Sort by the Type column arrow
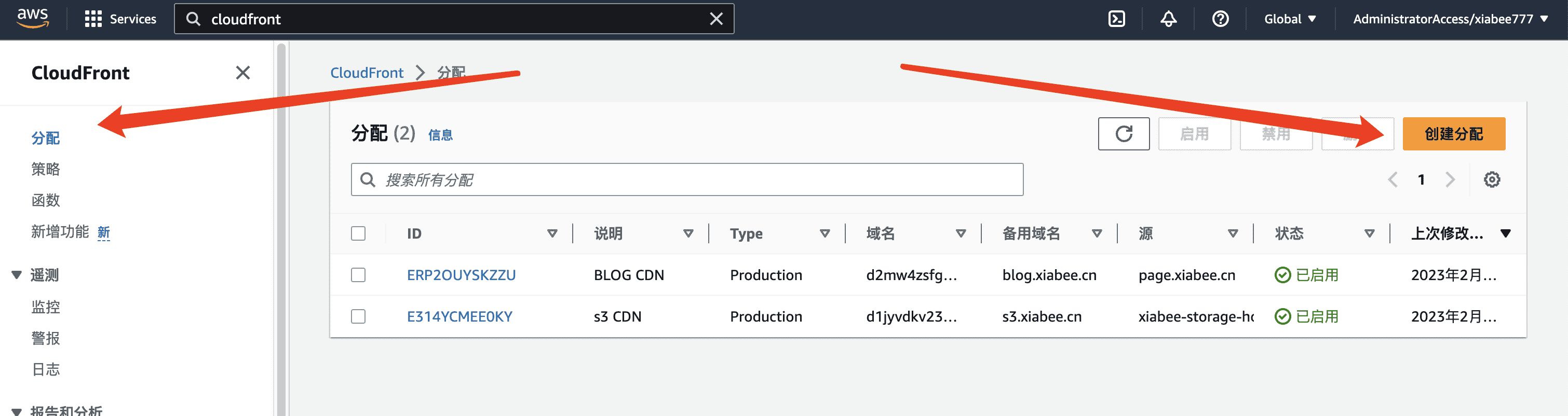Viewport: 1568px width, 416px height. click(x=825, y=233)
